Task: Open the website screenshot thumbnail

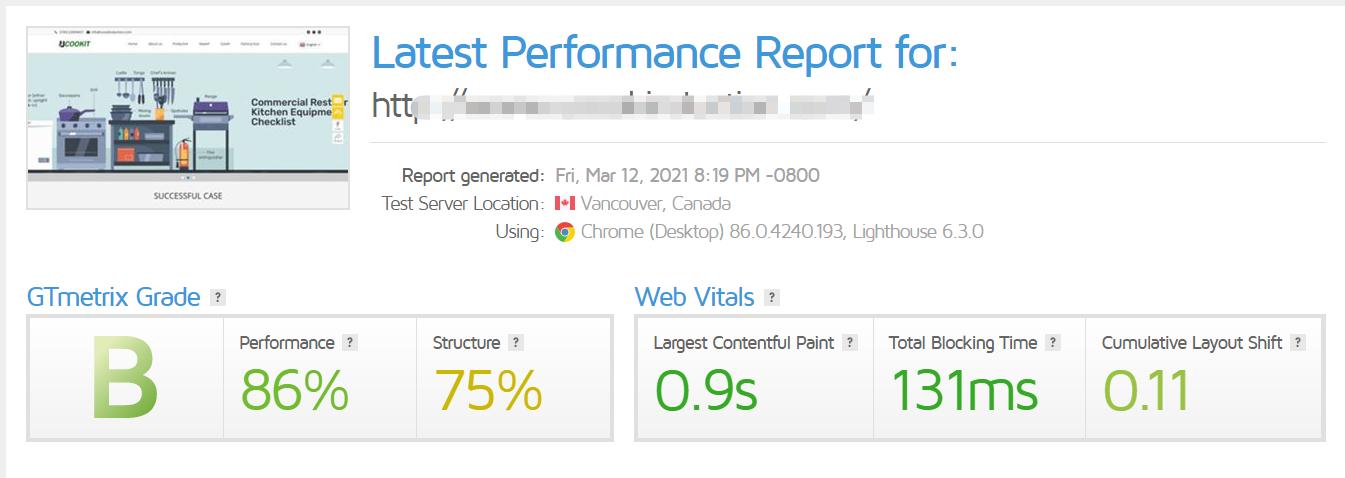Action: coord(188,118)
